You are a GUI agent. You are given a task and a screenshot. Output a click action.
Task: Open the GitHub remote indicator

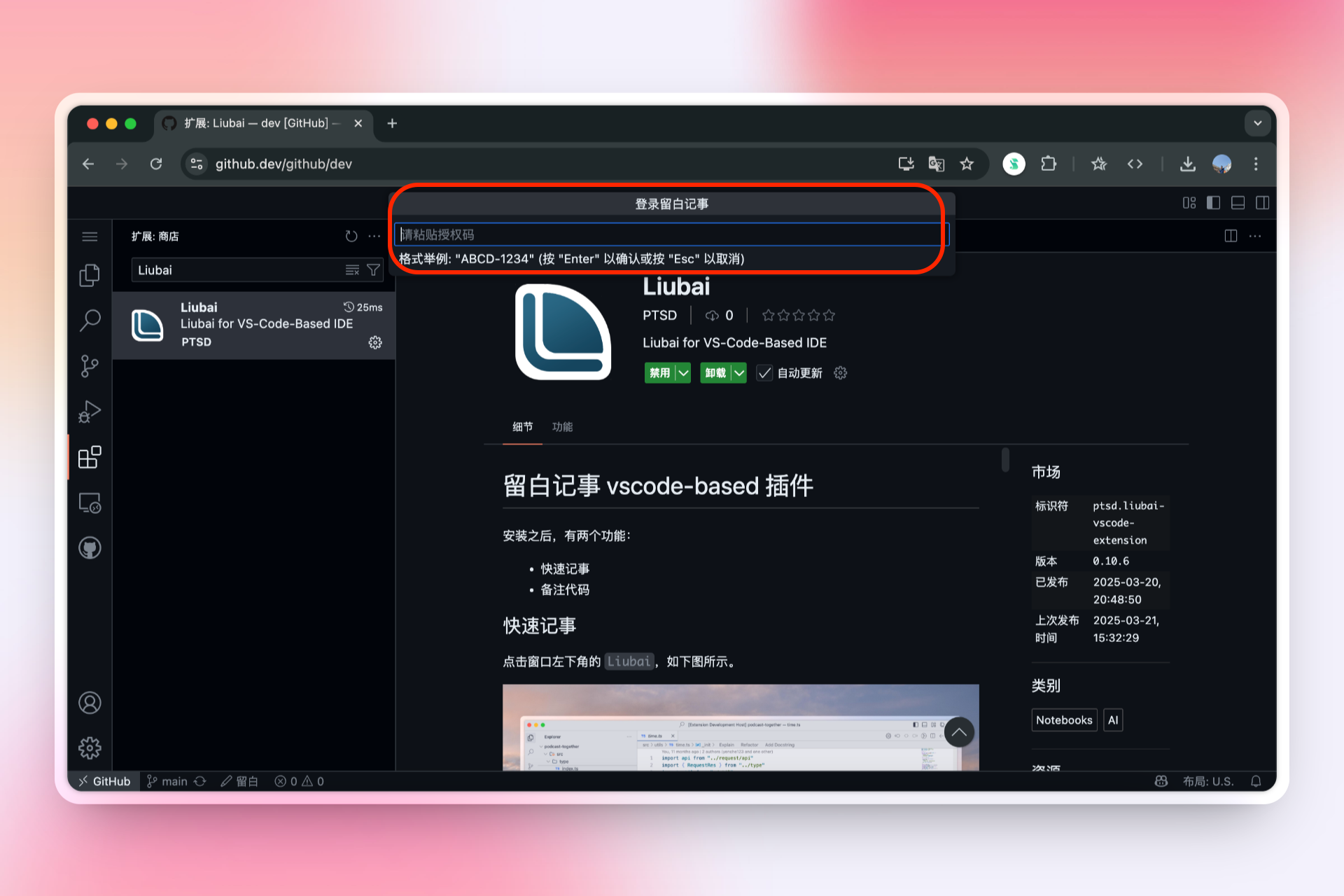click(x=104, y=781)
